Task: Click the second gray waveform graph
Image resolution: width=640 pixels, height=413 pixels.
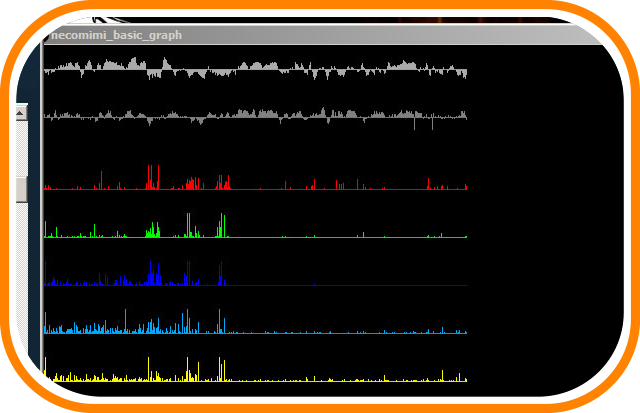Action: (256, 118)
